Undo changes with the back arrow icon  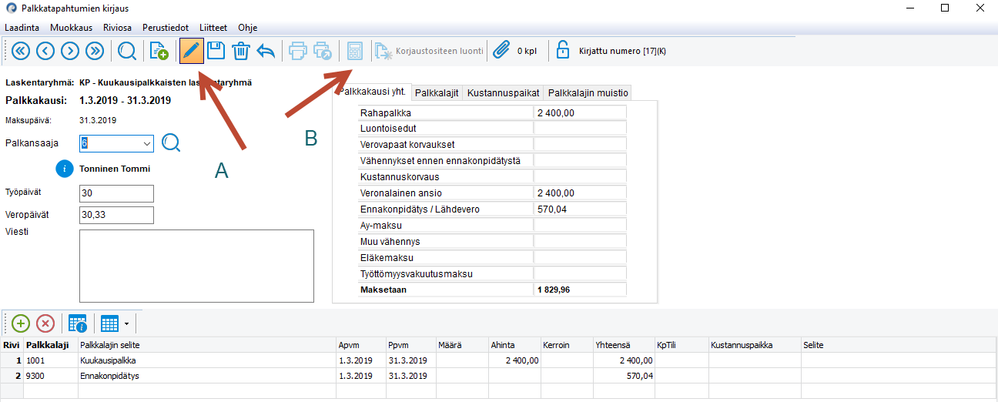265,52
